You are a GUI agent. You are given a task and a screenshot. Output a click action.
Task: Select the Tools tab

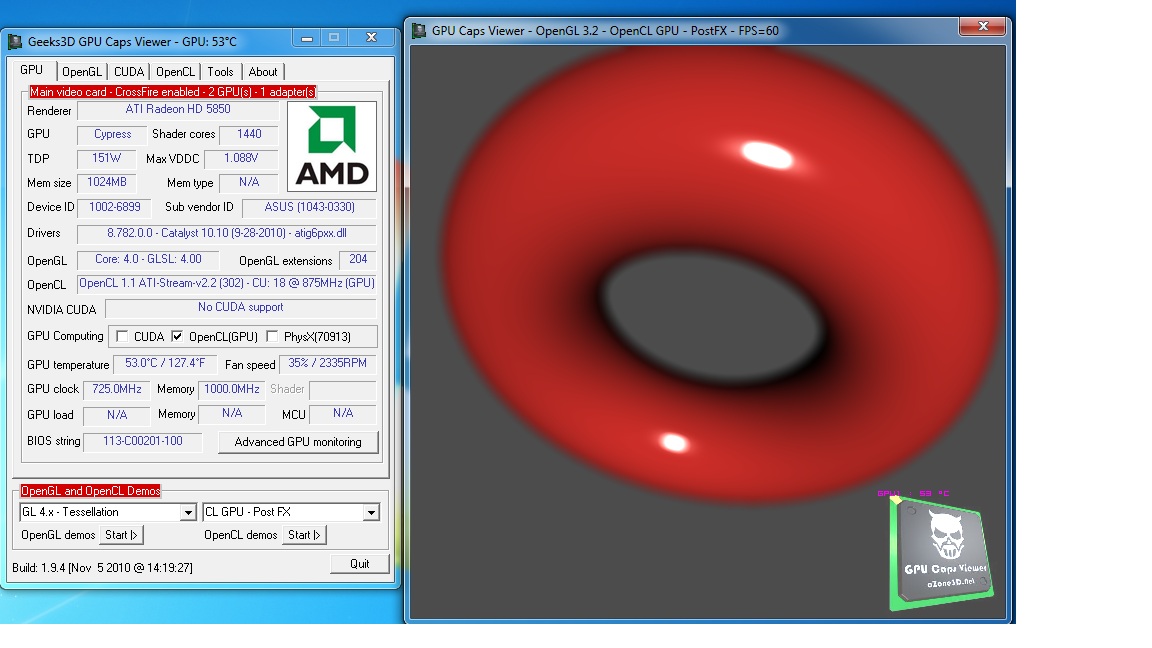click(220, 72)
